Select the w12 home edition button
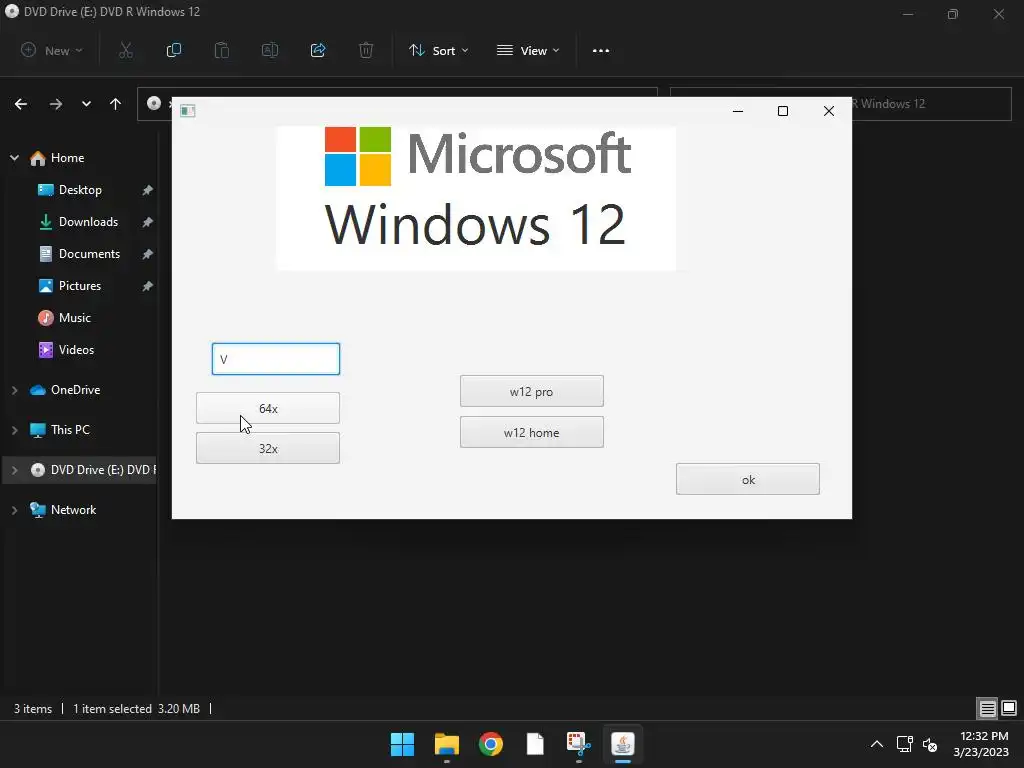The width and height of the screenshot is (1024, 768). 532,432
